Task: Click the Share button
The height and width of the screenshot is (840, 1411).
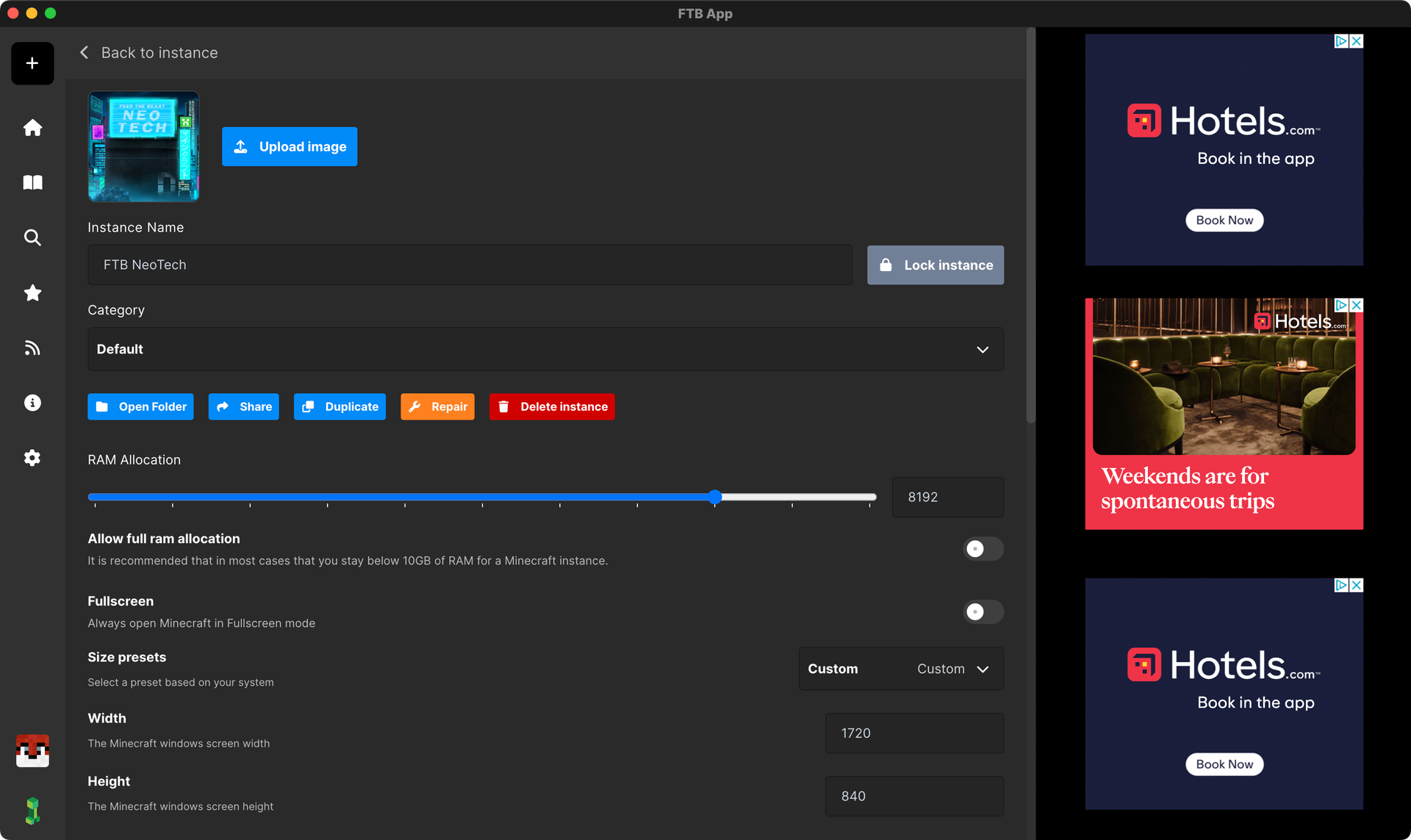Action: [x=243, y=406]
